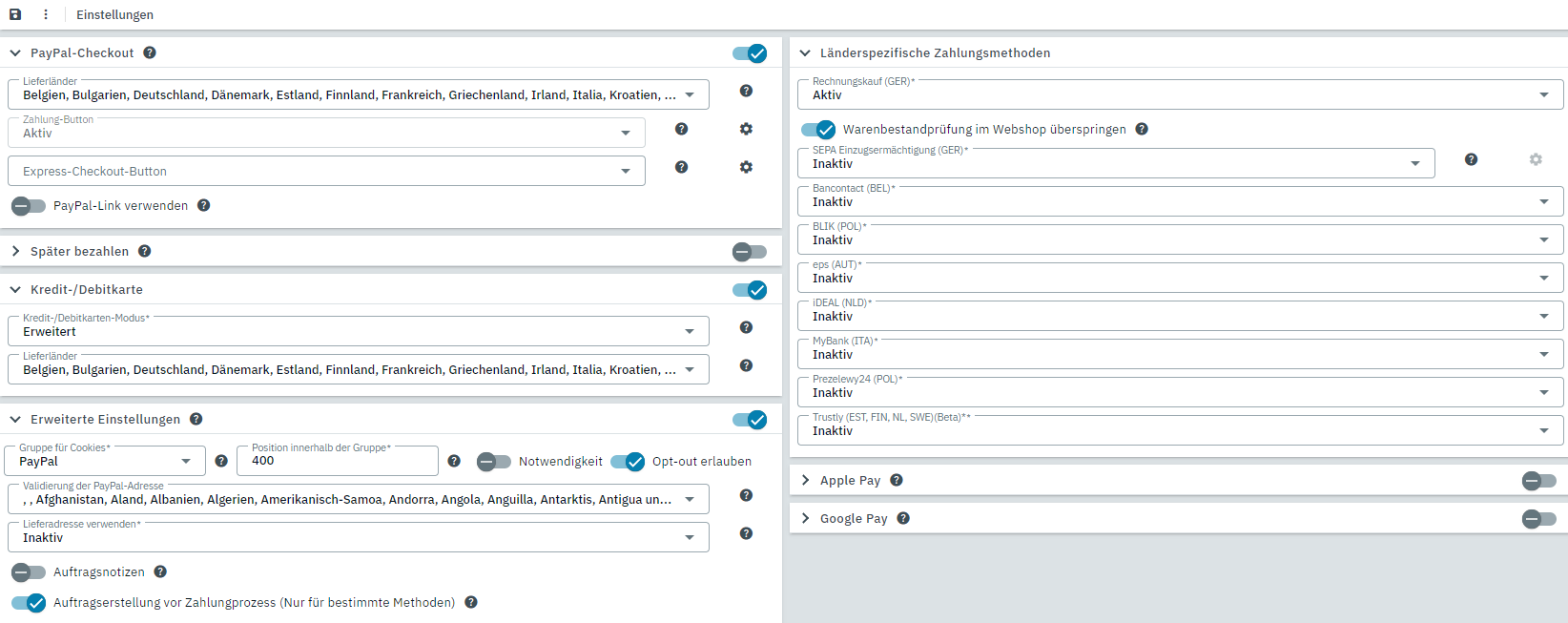
Task: Enable the PayPal-Link verwenden toggle
Action: (x=29, y=205)
